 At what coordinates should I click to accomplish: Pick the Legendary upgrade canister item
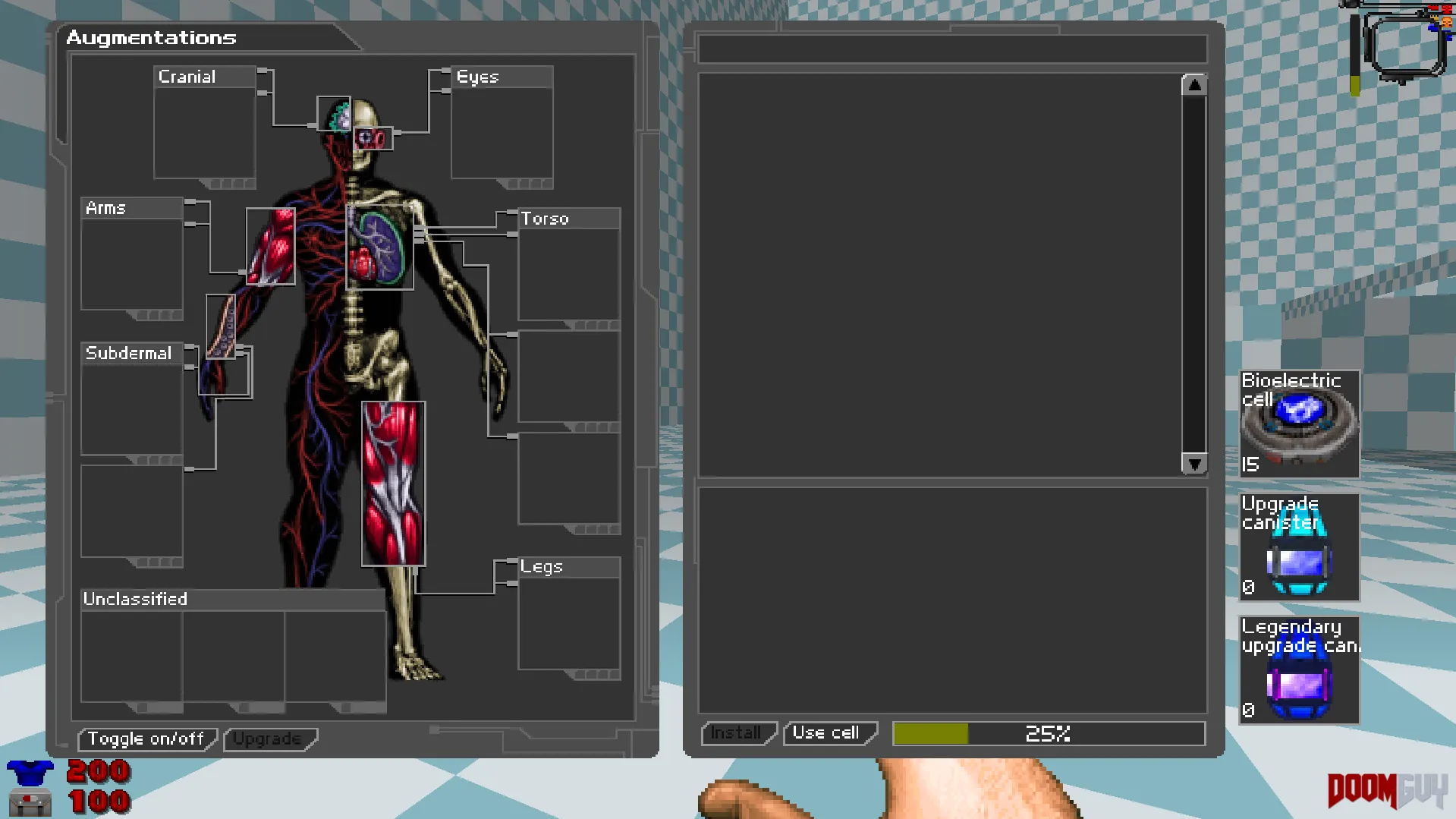coord(1299,670)
